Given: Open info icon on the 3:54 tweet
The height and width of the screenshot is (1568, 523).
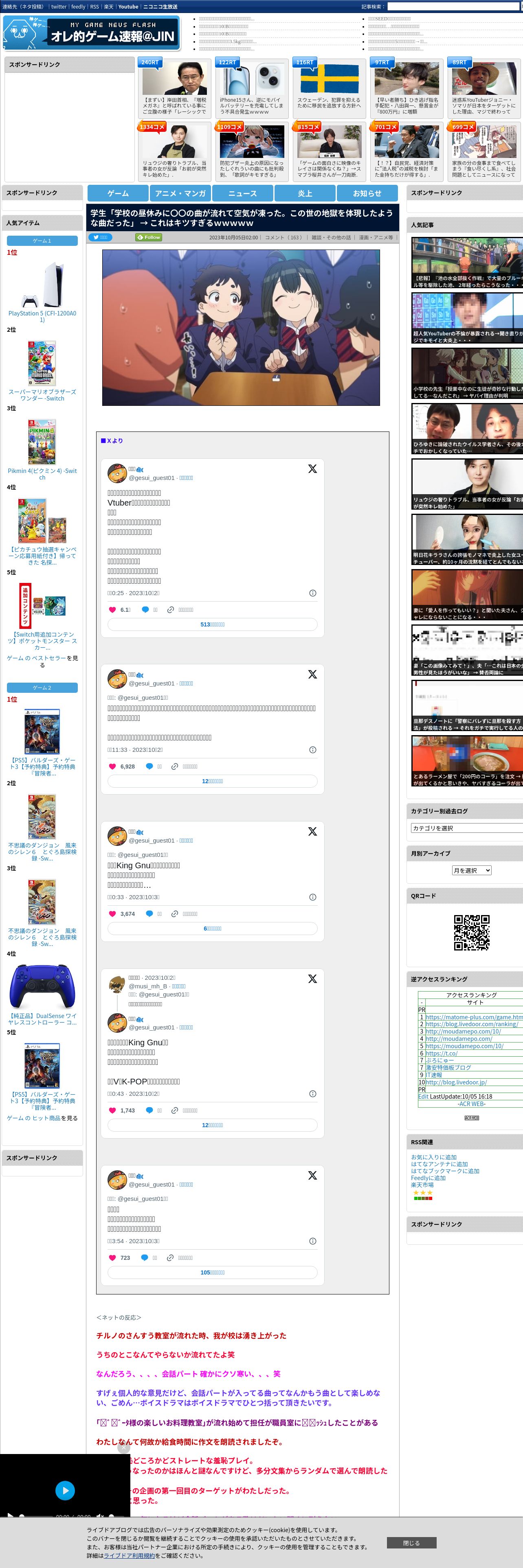Looking at the screenshot, I should 312,1241.
